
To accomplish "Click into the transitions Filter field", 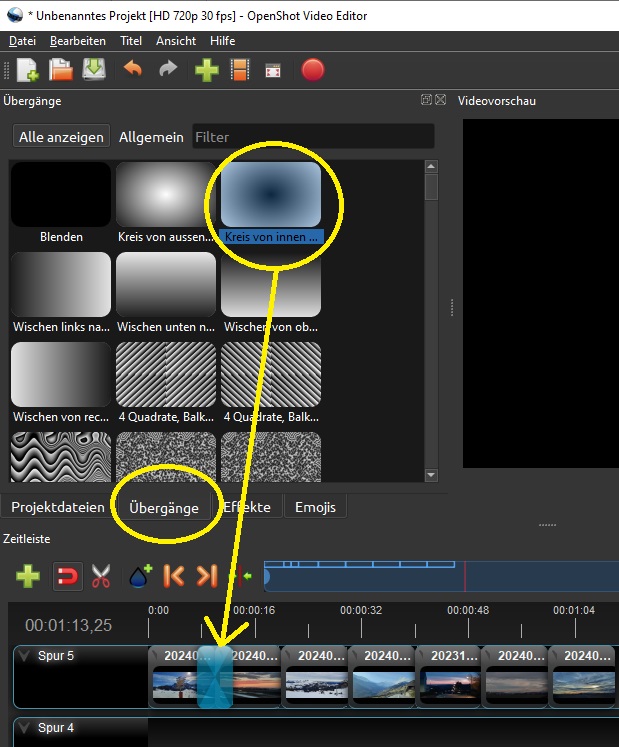I will 312,137.
